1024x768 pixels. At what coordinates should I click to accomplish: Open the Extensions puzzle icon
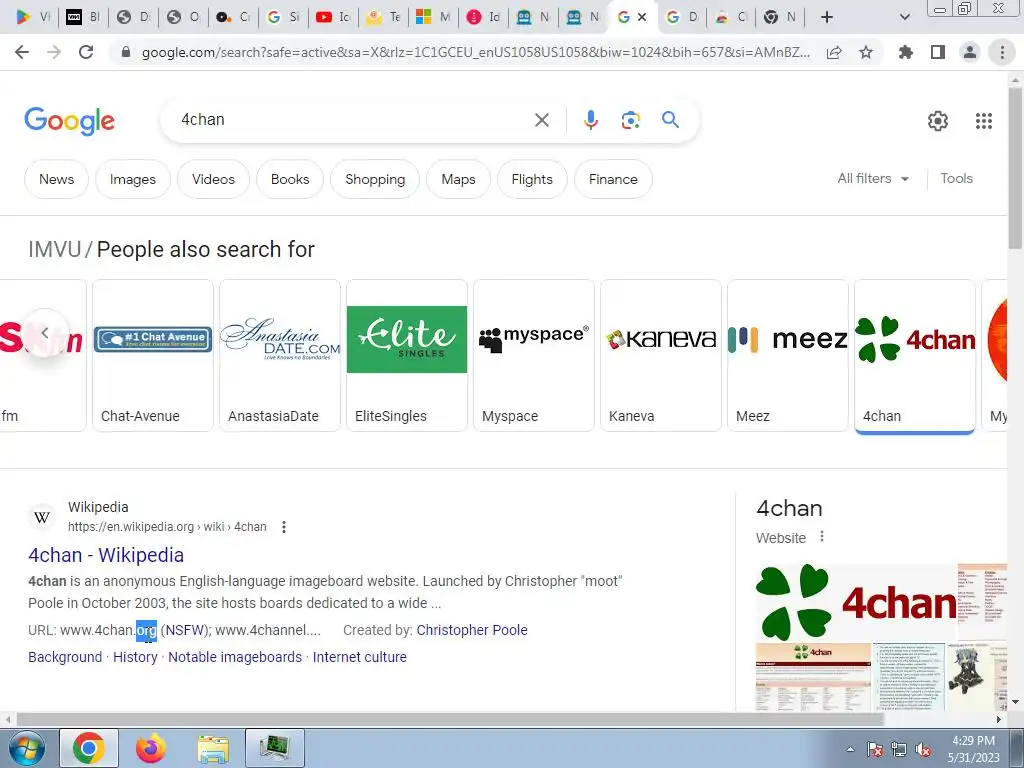[x=906, y=52]
